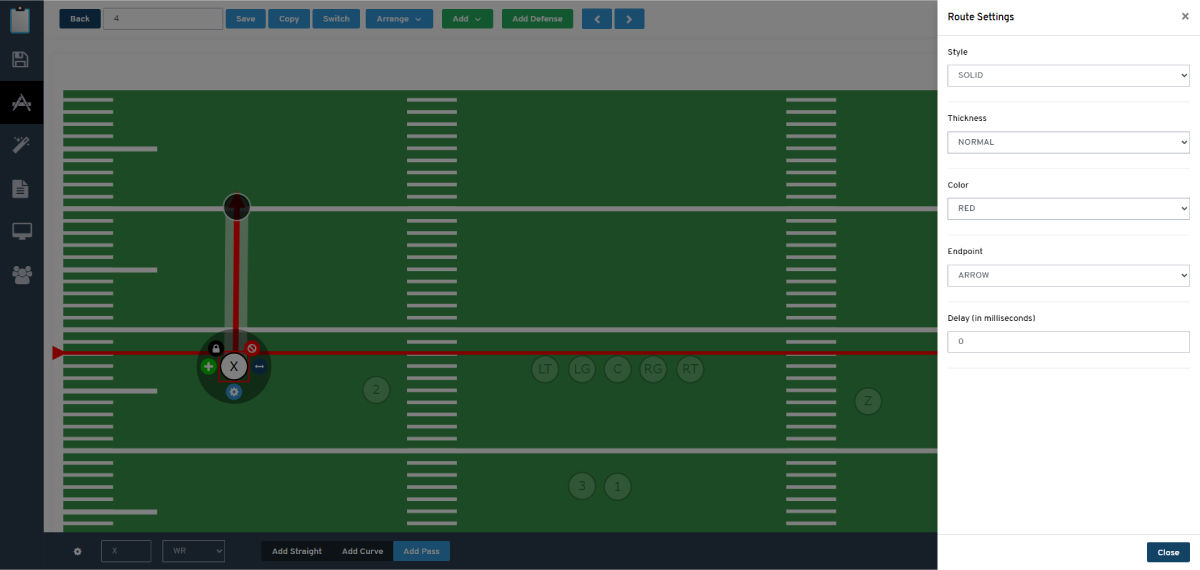Click the blue horizontal arrows icon by X

tap(260, 367)
